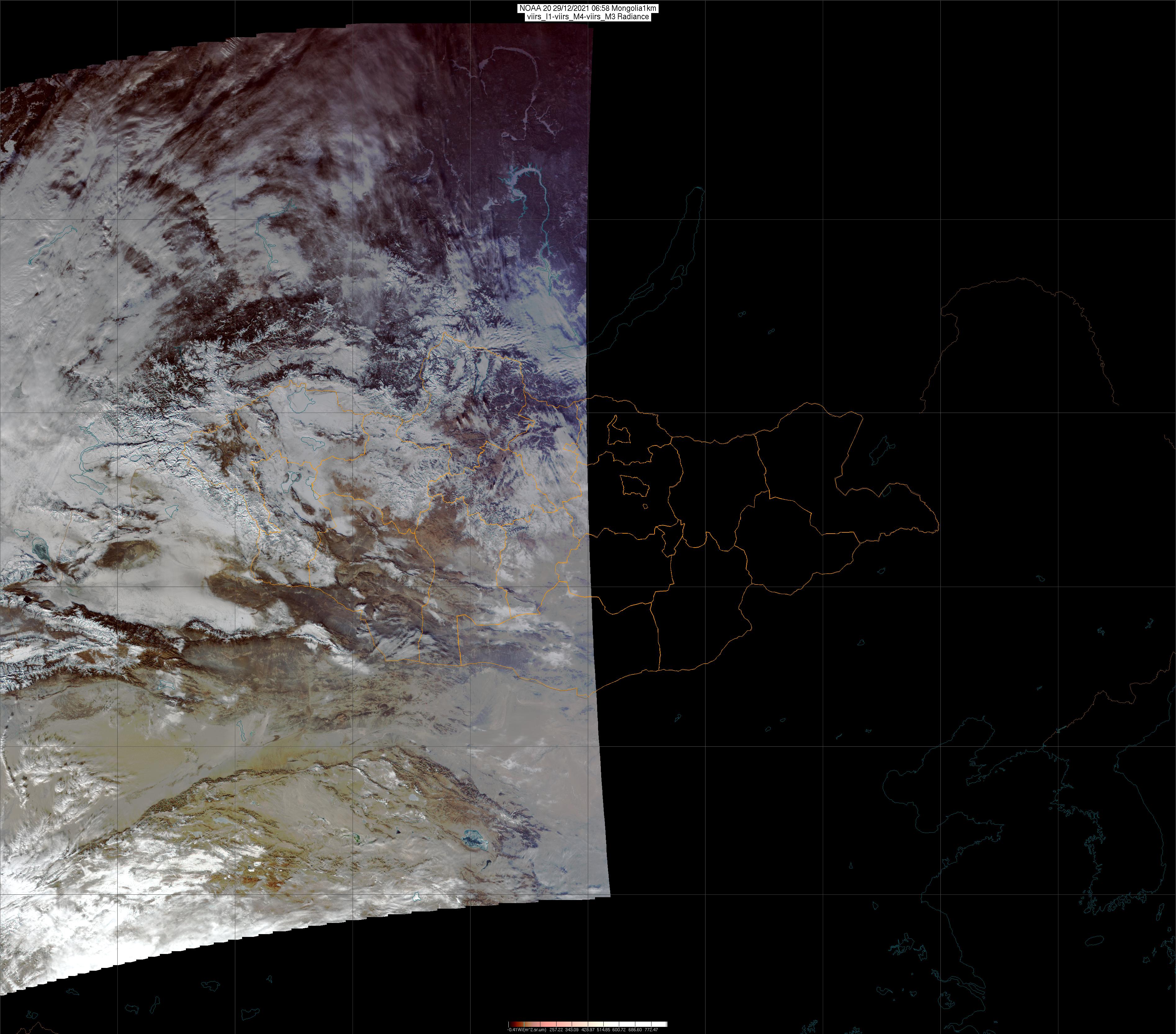Click the 514.85 colorbar tick label
The image size is (1176, 1034).
604,1030
